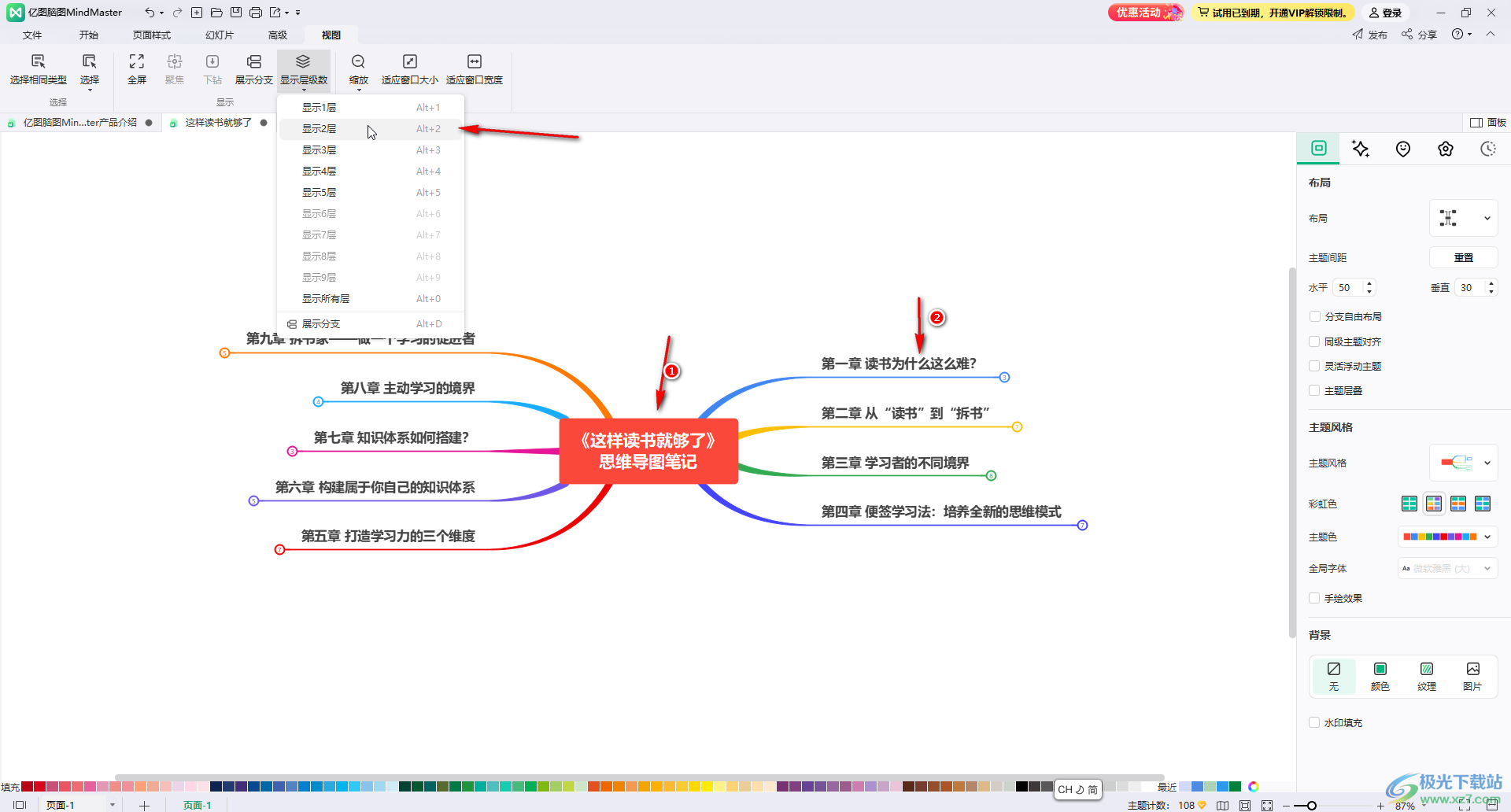Click the 分享 share button
This screenshot has height=812, width=1511.
pos(1419,35)
